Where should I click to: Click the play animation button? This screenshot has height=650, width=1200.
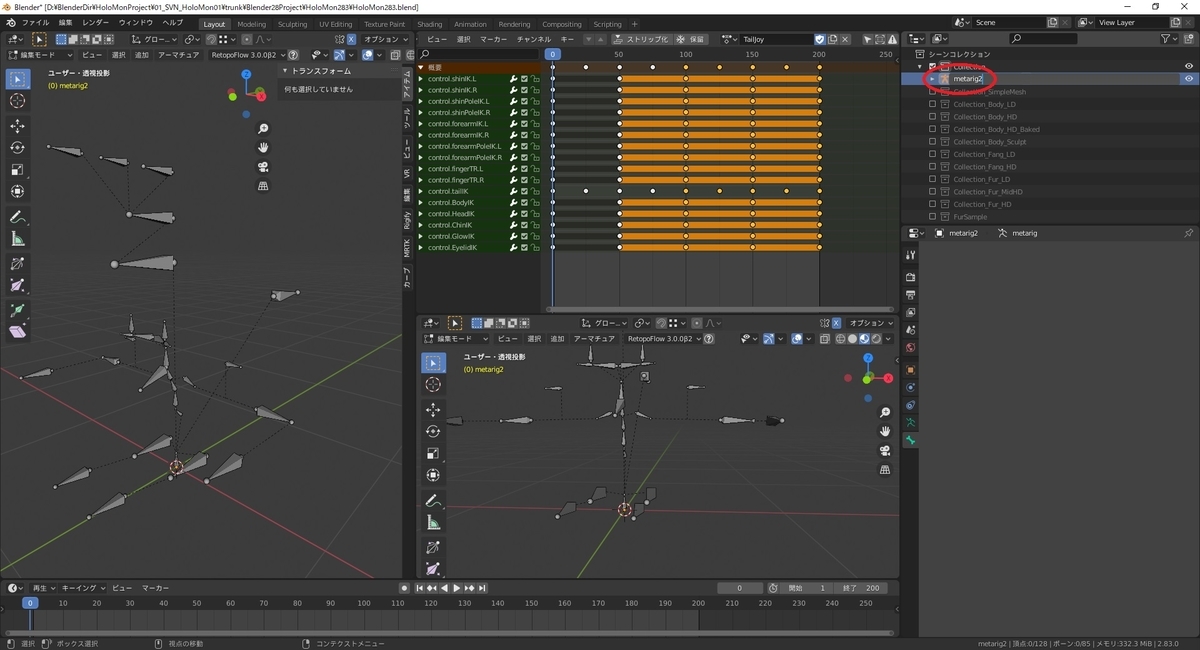pyautogui.click(x=456, y=588)
